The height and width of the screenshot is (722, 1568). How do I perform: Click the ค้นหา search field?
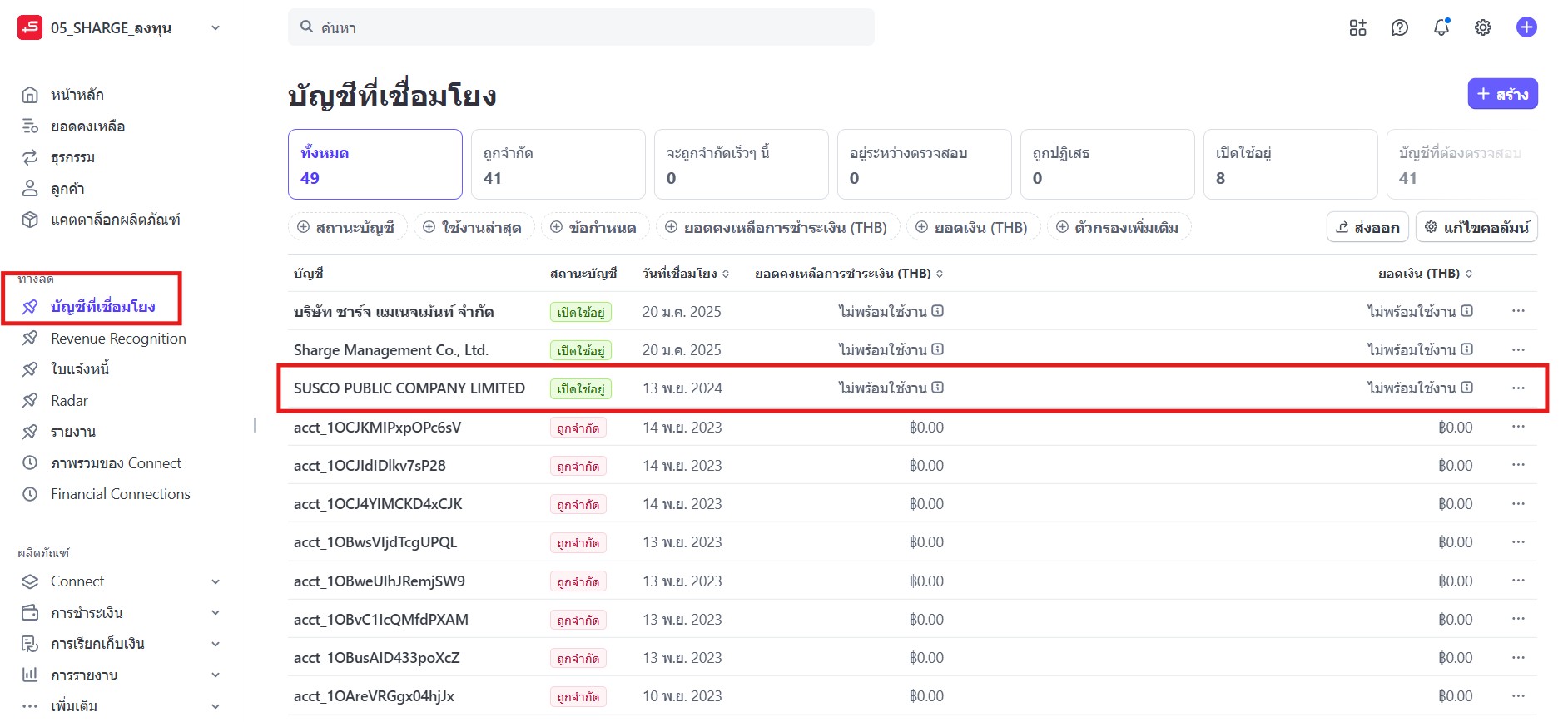click(581, 27)
